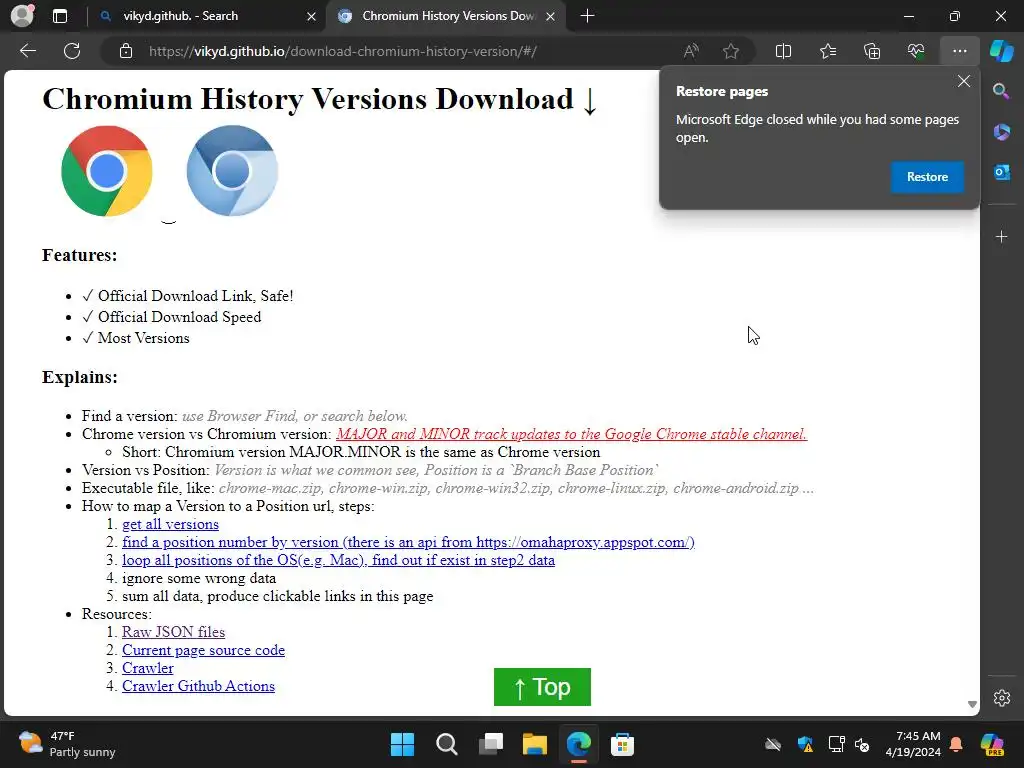Open Raw JSON files link
1024x768 pixels.
click(173, 632)
